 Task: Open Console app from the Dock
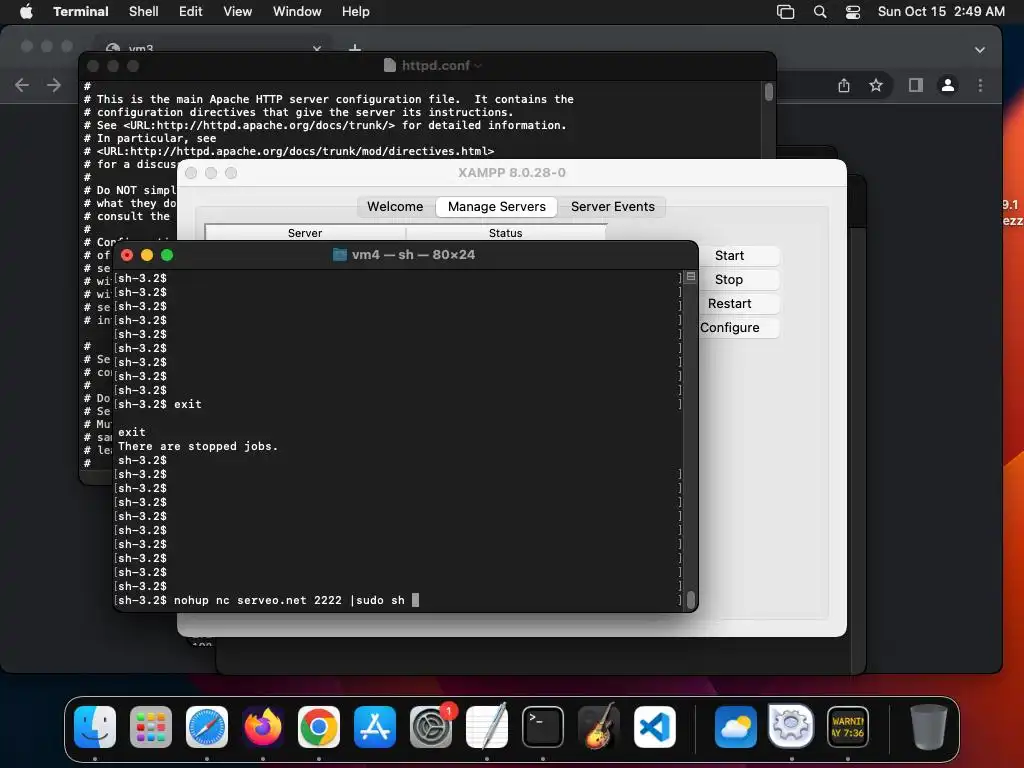pos(847,726)
